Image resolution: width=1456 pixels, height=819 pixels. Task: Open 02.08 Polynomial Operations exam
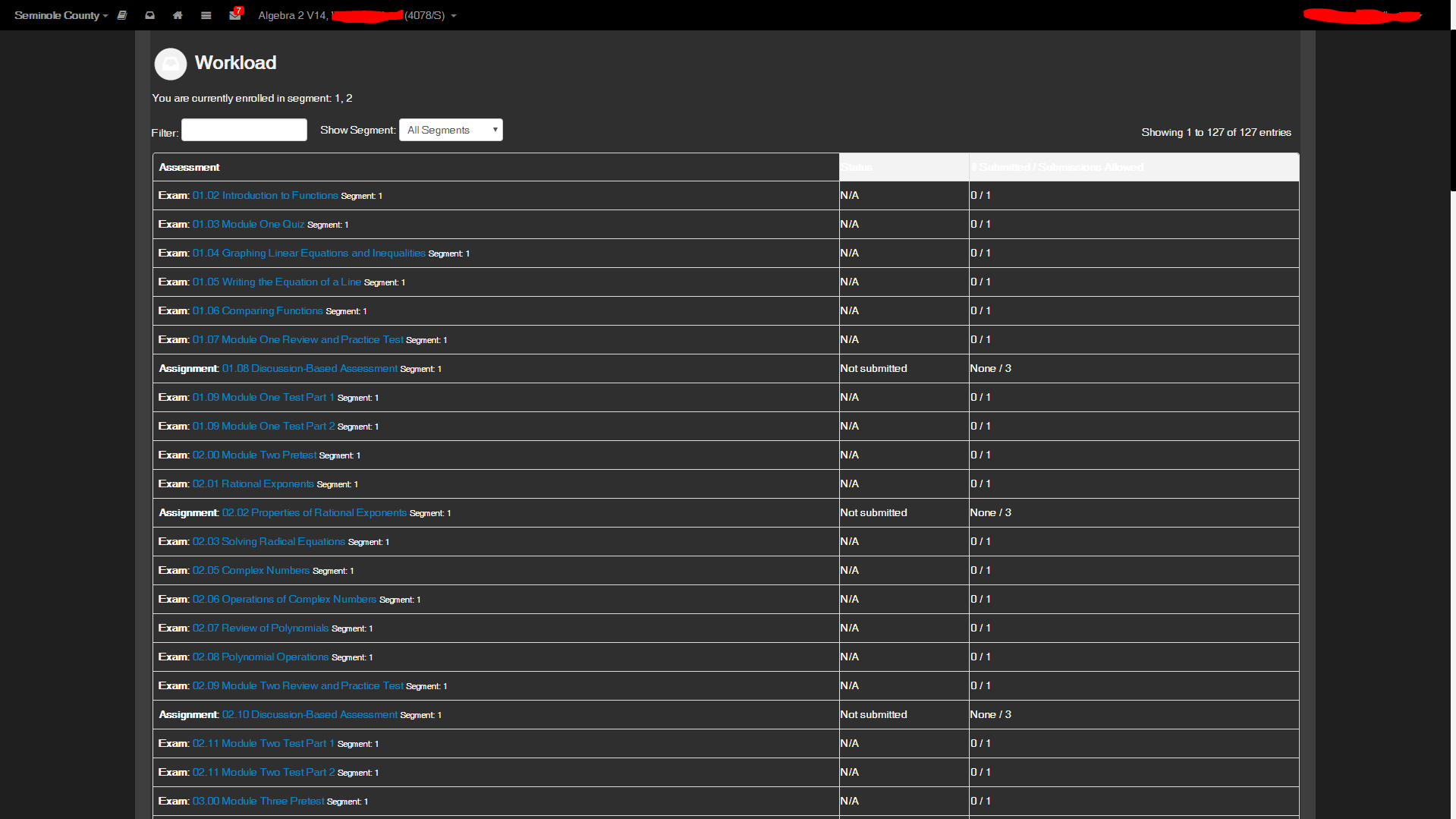(260, 657)
